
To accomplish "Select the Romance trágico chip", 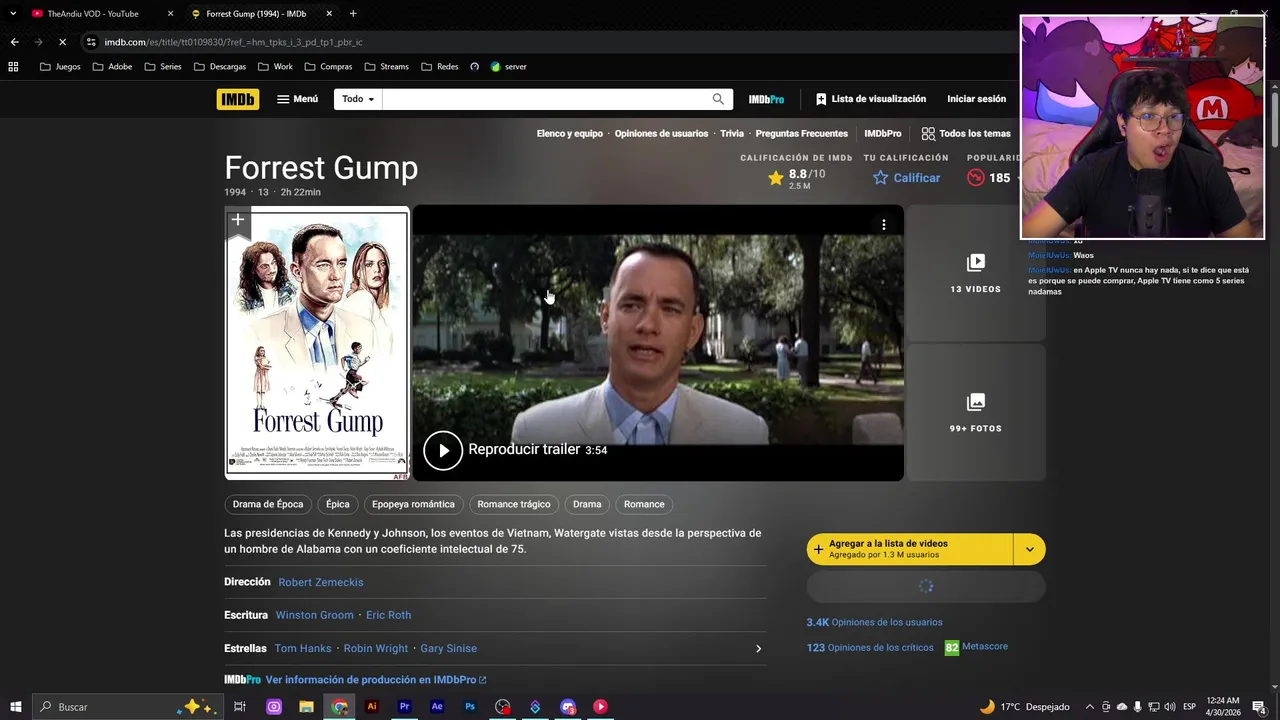I will click(514, 504).
